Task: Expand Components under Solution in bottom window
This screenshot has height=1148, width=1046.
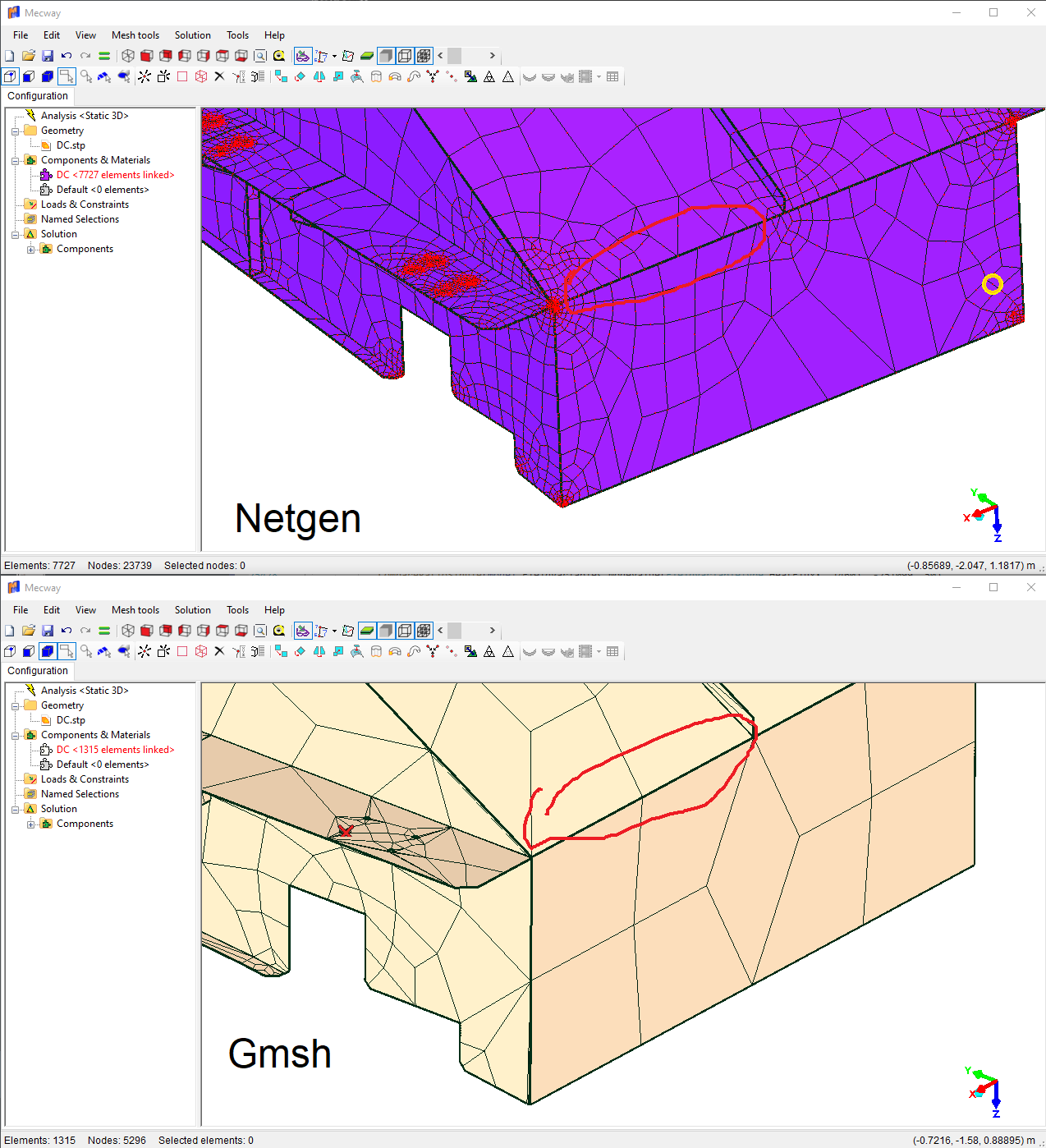Action: [x=30, y=824]
